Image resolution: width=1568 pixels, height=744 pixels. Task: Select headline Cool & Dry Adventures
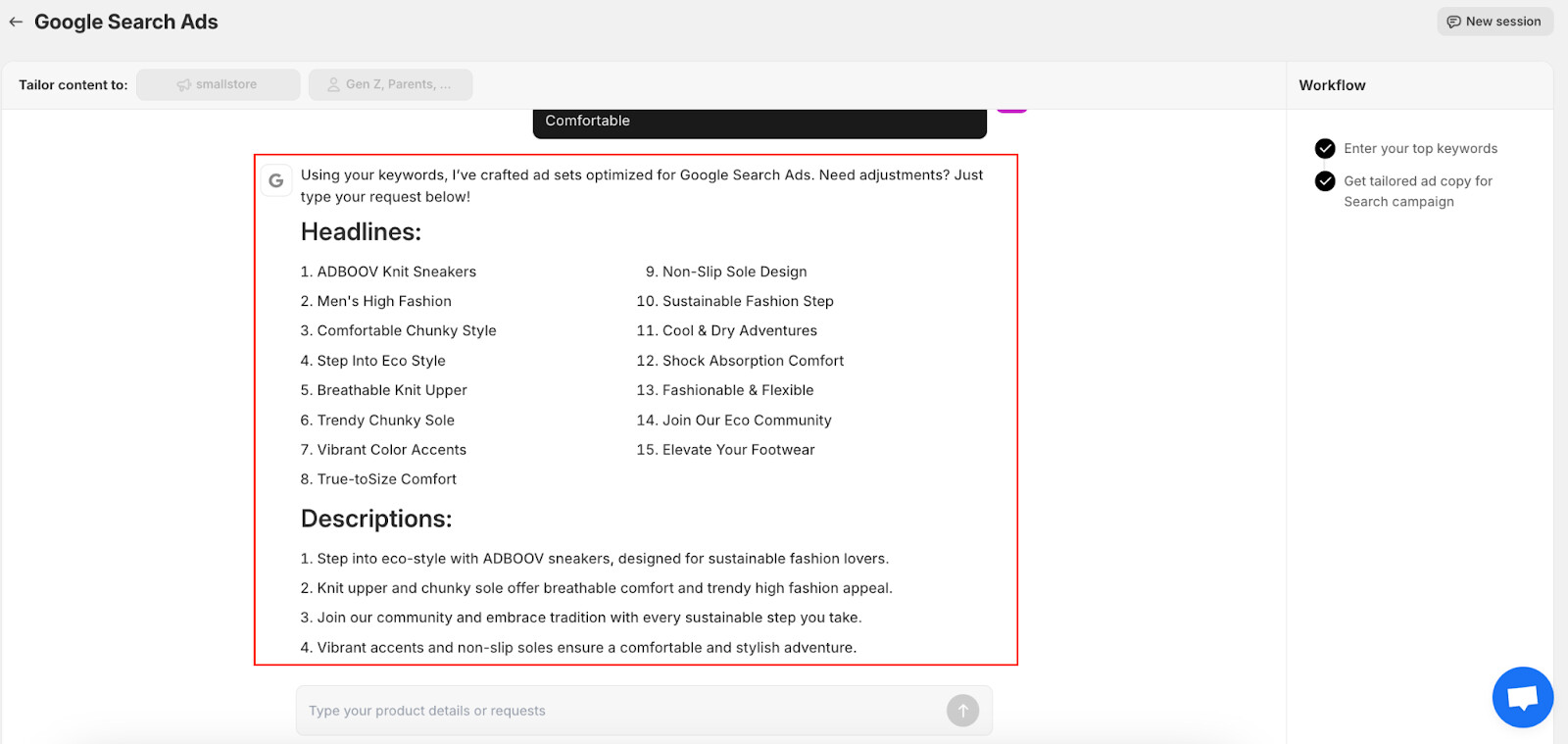point(740,330)
